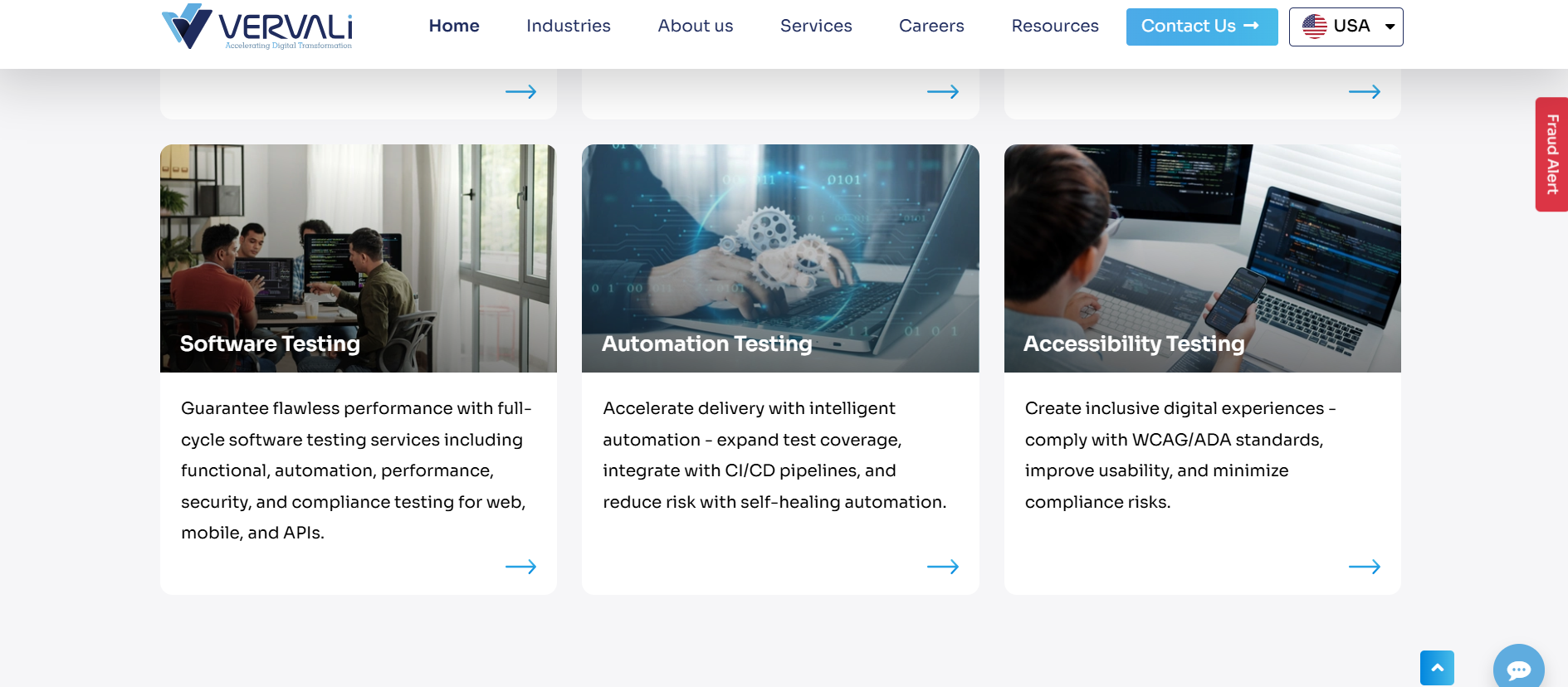1568x687 pixels.
Task: Click the scroll-to-top arrow button
Action: (x=1437, y=667)
